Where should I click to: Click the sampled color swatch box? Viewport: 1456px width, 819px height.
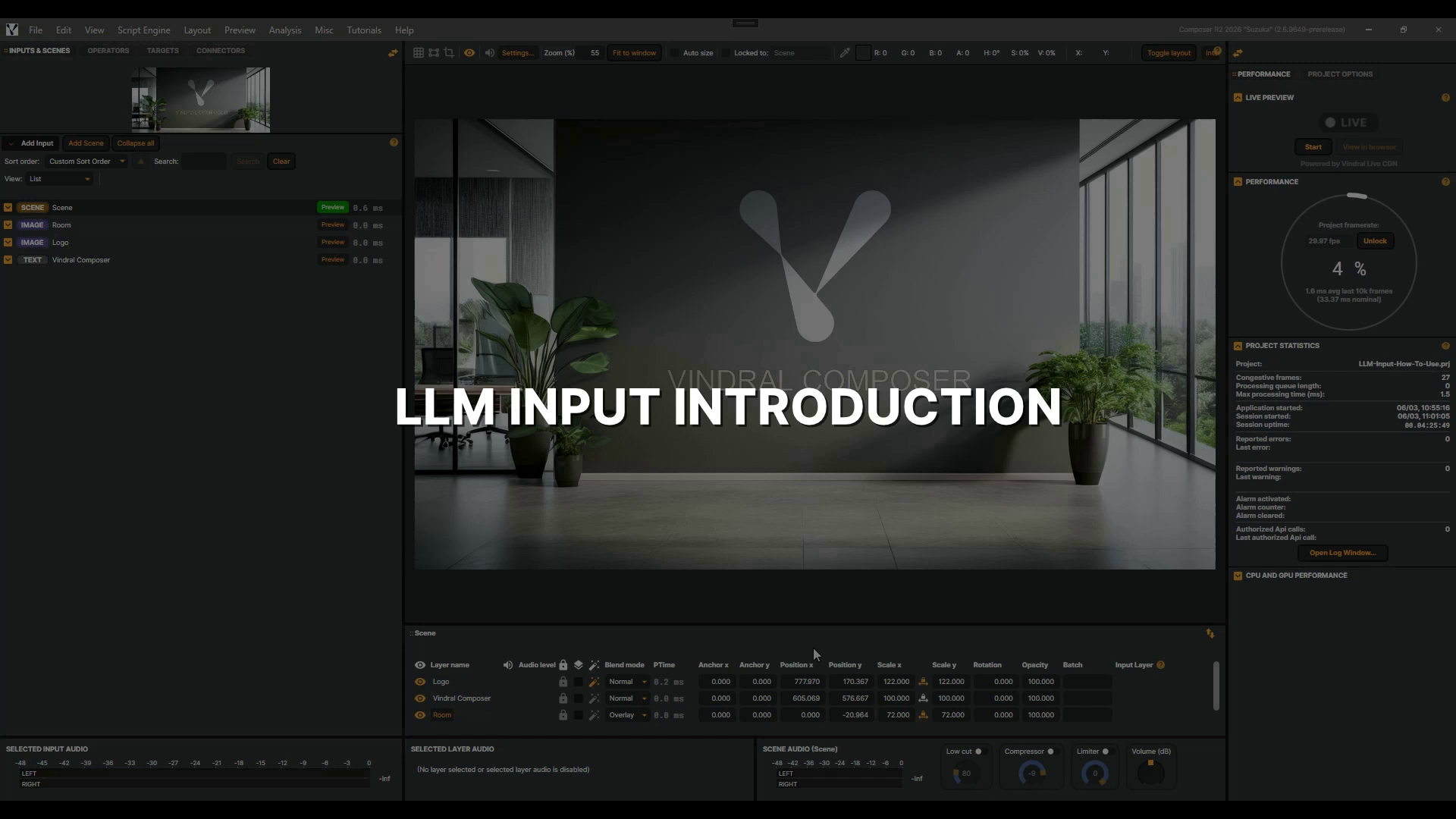(863, 53)
